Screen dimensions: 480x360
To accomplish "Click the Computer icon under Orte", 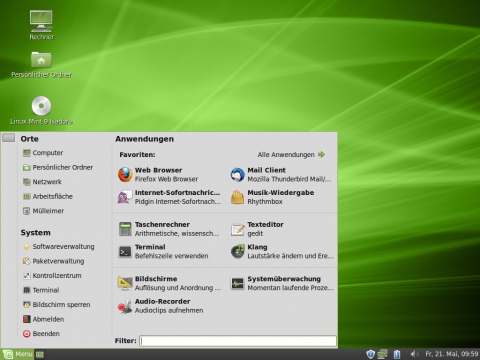I will click(x=27, y=153).
